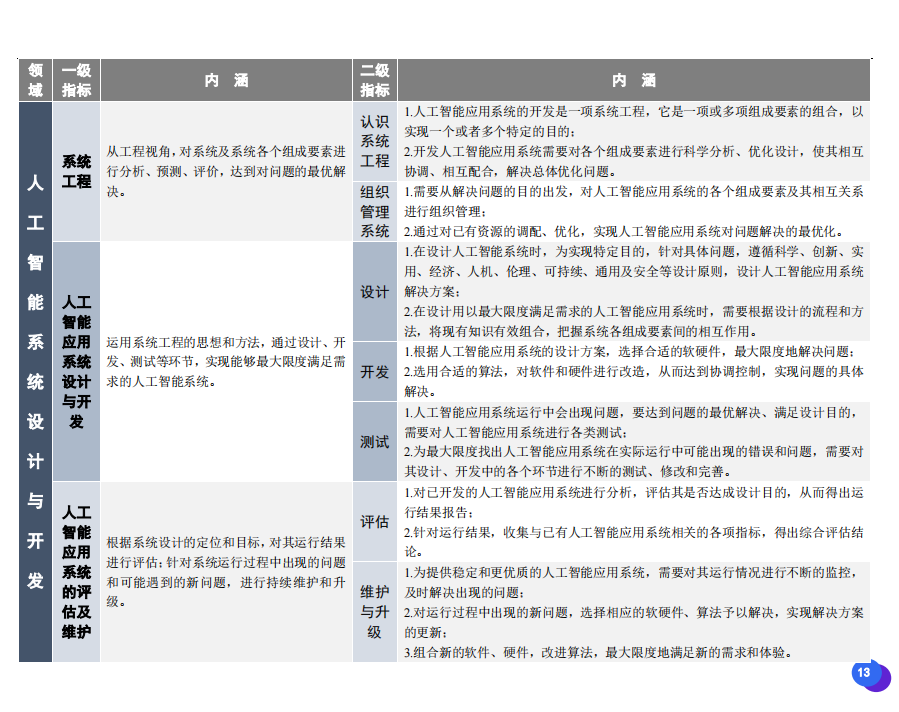Select the description starting with 运用系统工程的思想

click(x=227, y=361)
